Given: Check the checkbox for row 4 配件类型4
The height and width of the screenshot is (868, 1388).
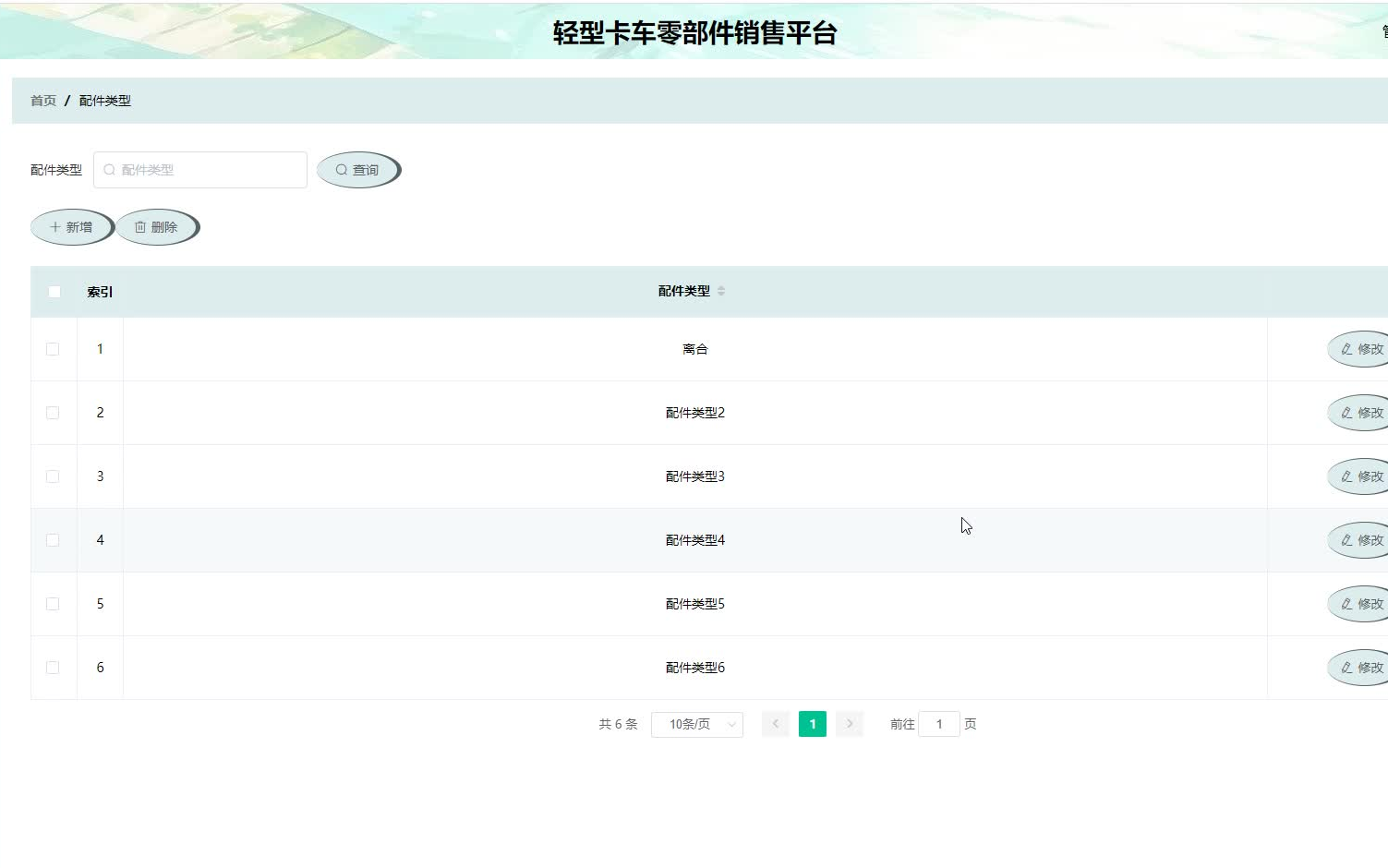Looking at the screenshot, I should [x=53, y=540].
